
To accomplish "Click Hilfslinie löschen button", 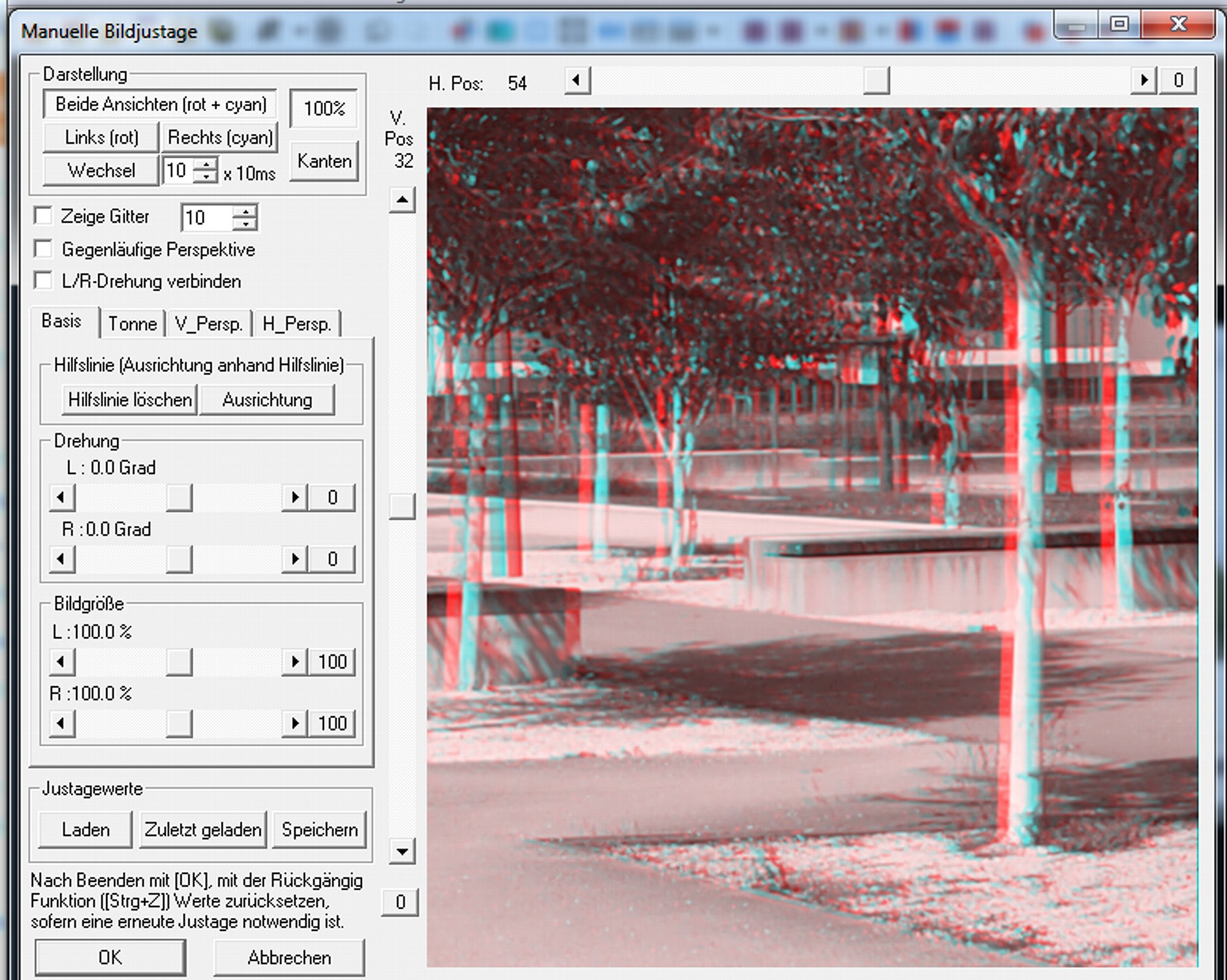I will click(x=129, y=400).
